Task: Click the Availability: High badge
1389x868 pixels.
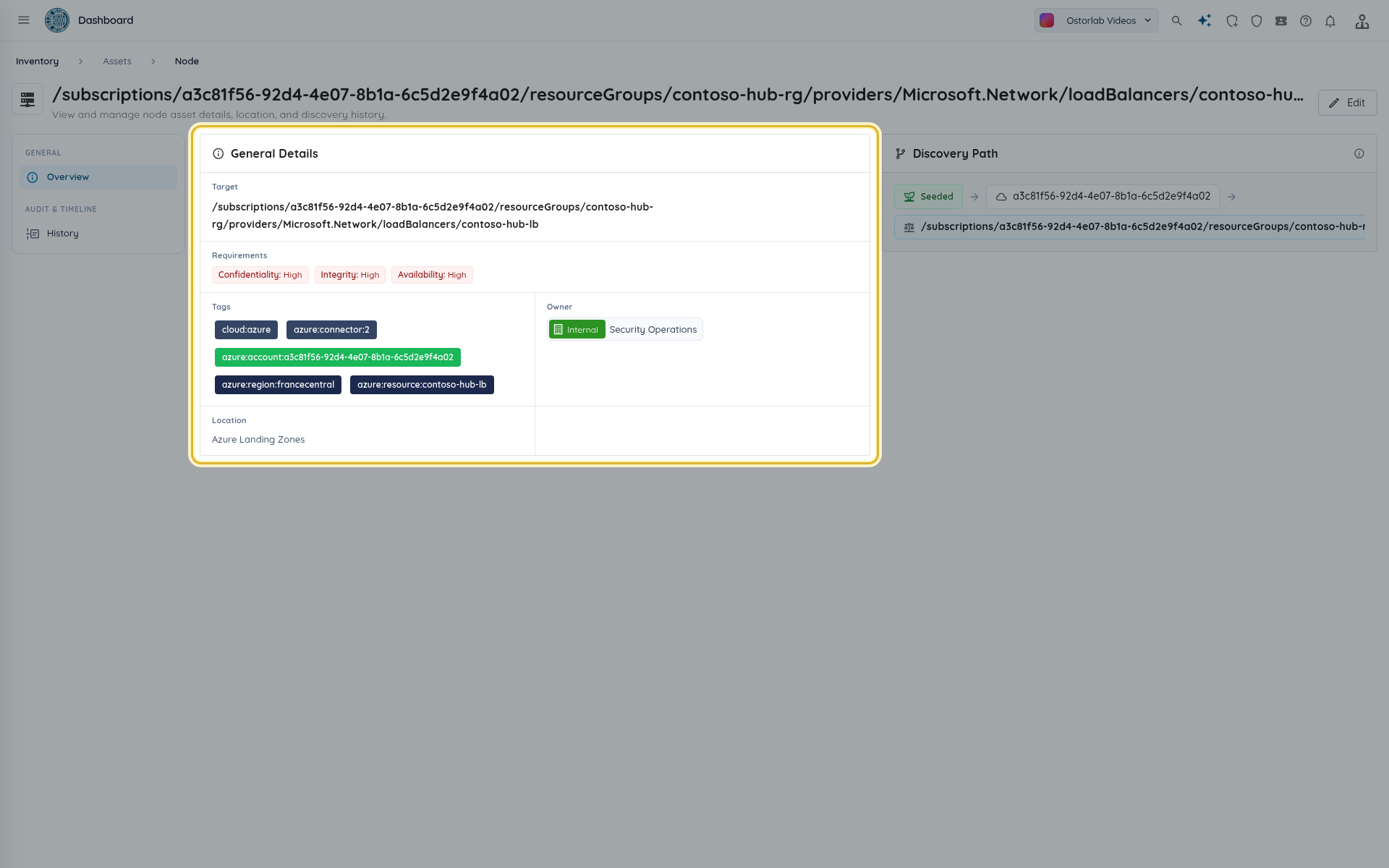Action: [x=432, y=275]
